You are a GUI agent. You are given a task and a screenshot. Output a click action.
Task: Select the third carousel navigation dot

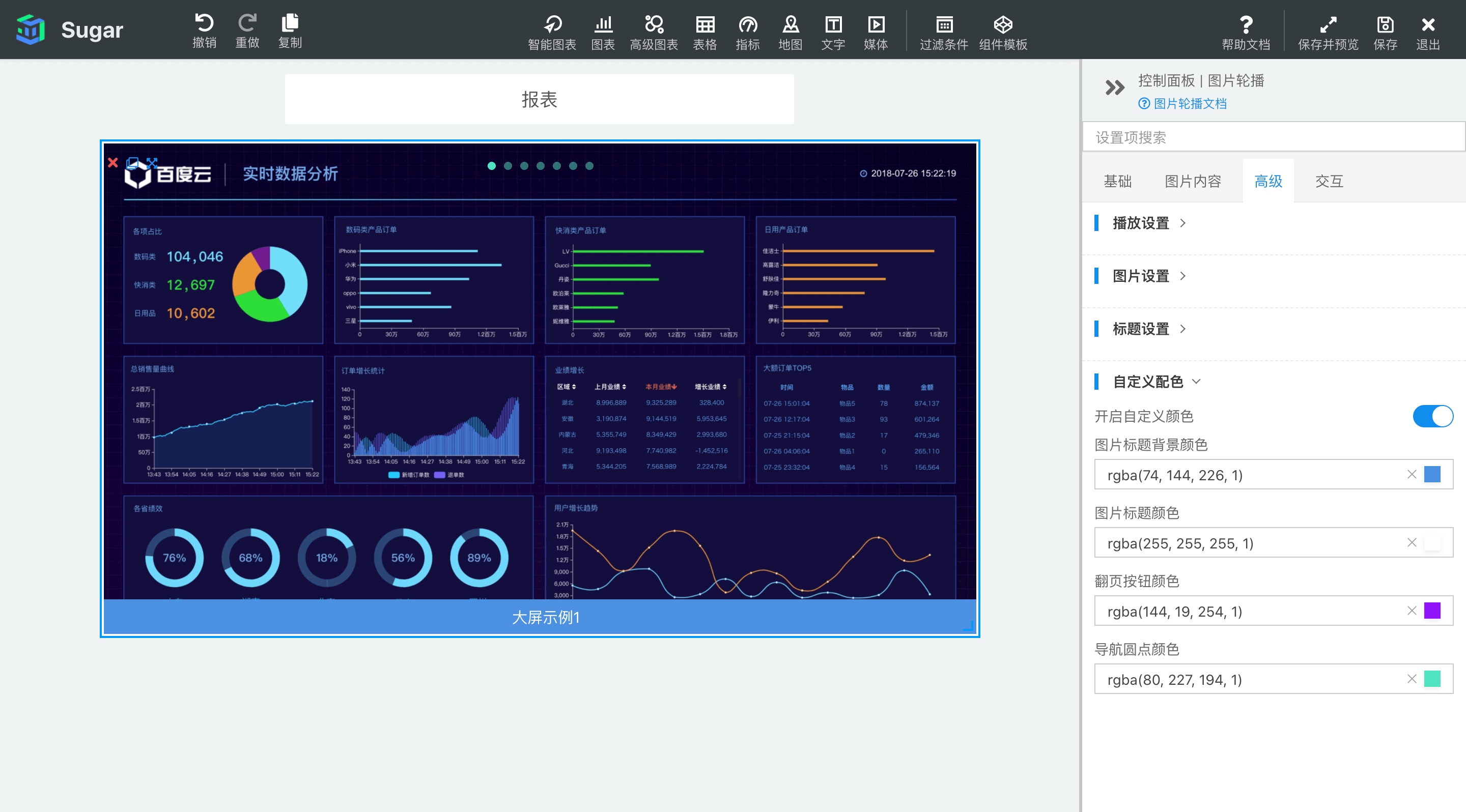click(x=524, y=166)
